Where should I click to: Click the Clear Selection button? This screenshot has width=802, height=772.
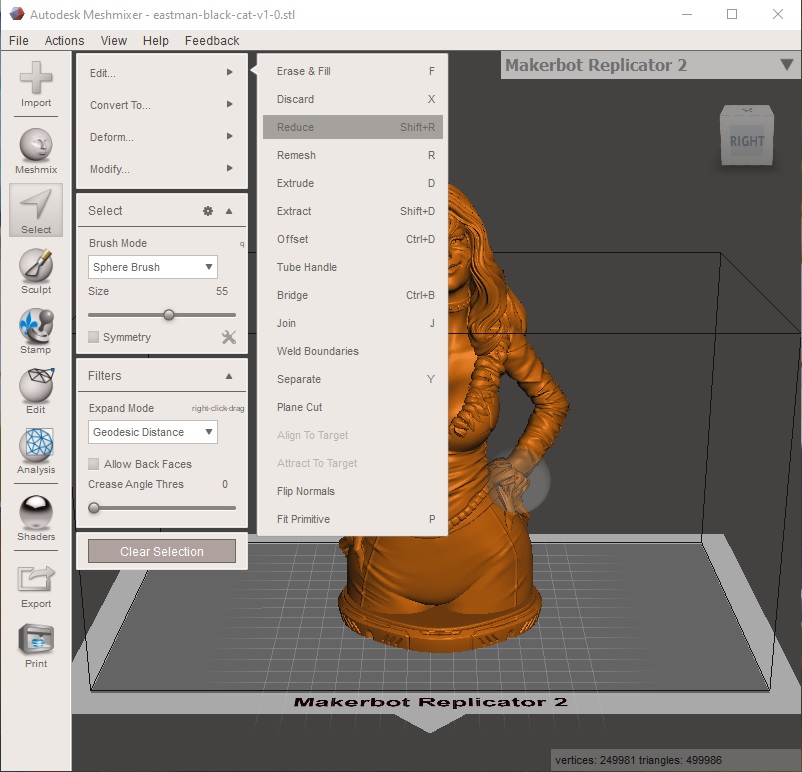click(x=162, y=551)
